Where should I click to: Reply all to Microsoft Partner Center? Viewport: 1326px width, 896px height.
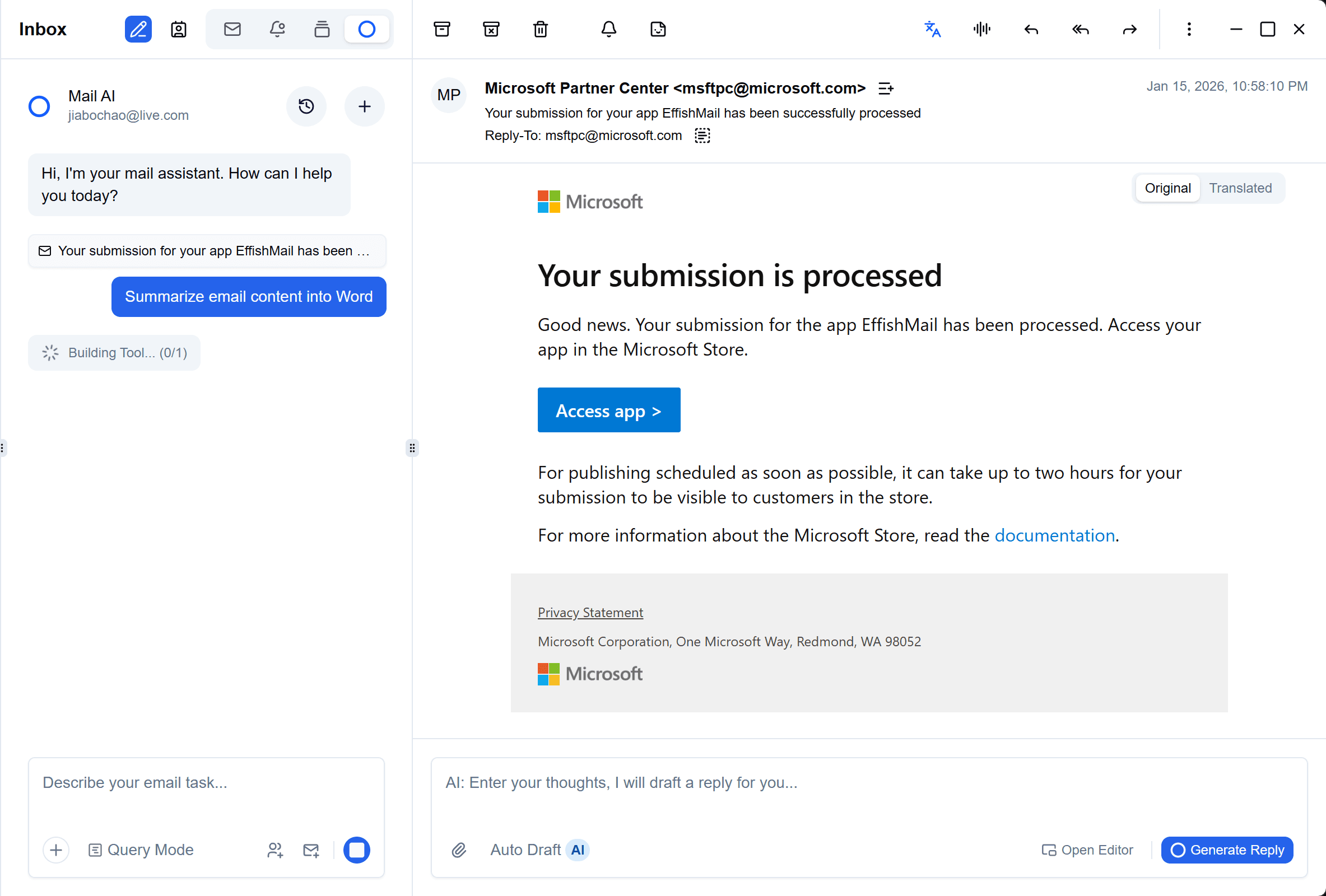click(1080, 29)
